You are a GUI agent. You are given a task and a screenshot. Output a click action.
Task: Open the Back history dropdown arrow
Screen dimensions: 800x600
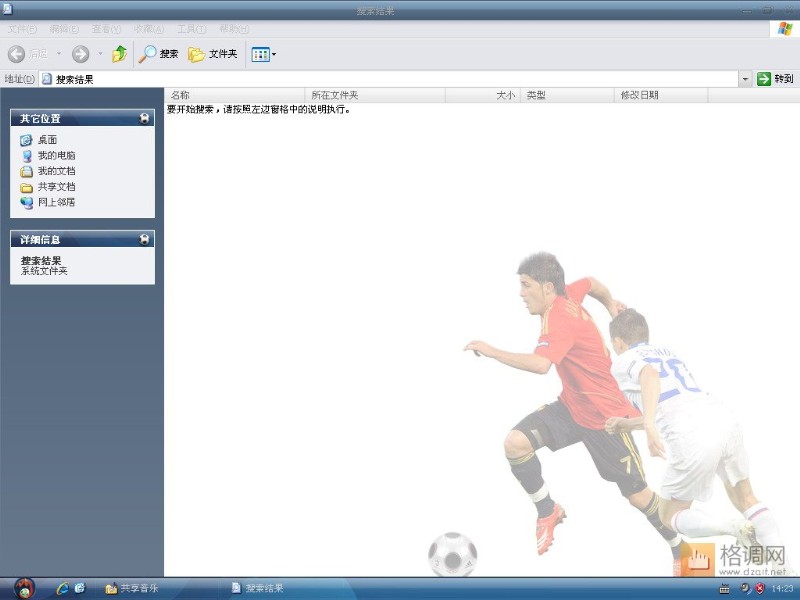tap(59, 54)
